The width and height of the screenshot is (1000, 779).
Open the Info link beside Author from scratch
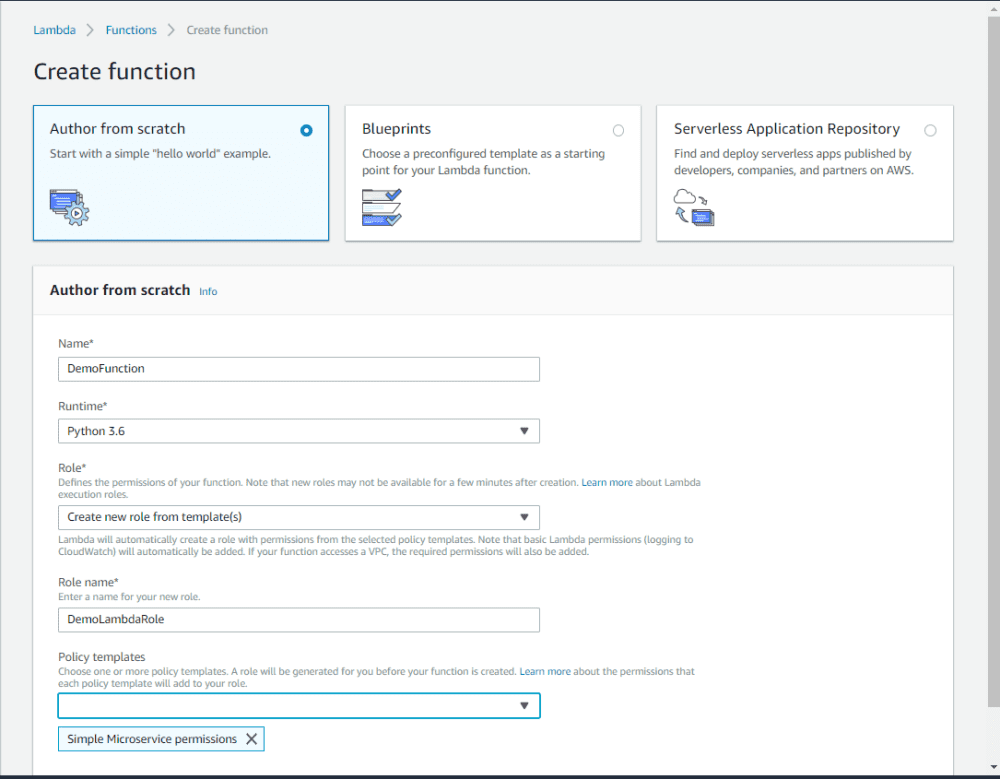[x=208, y=291]
